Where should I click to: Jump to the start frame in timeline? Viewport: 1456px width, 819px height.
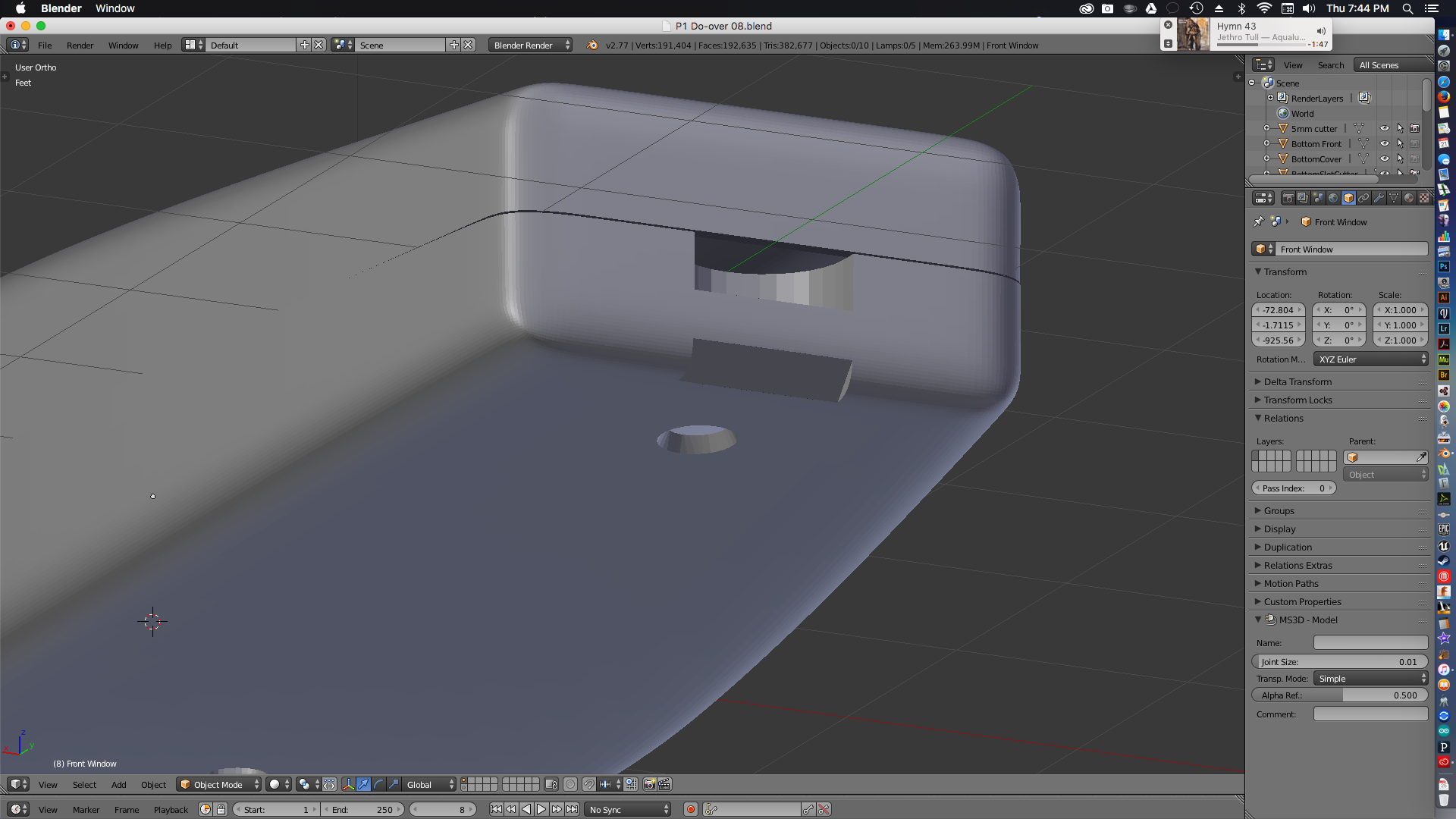[x=496, y=809]
